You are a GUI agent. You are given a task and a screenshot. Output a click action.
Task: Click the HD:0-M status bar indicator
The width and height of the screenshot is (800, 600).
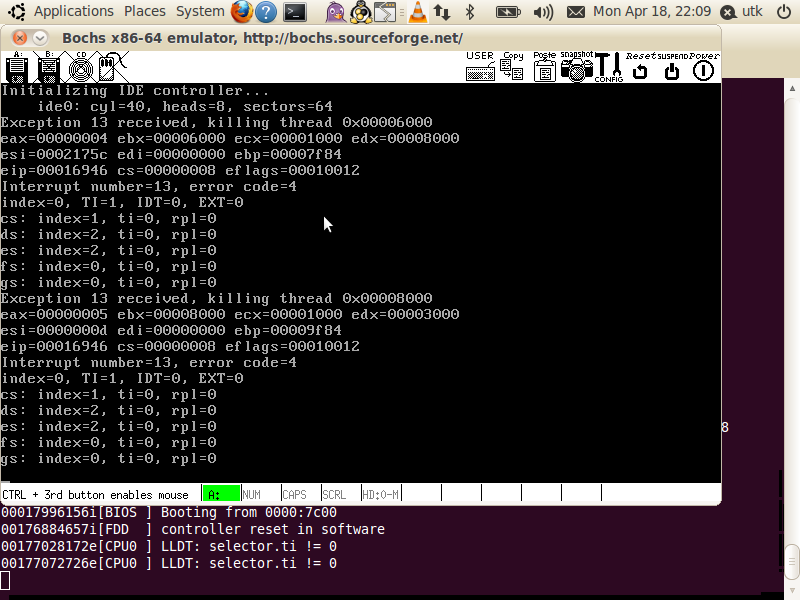[x=381, y=494]
